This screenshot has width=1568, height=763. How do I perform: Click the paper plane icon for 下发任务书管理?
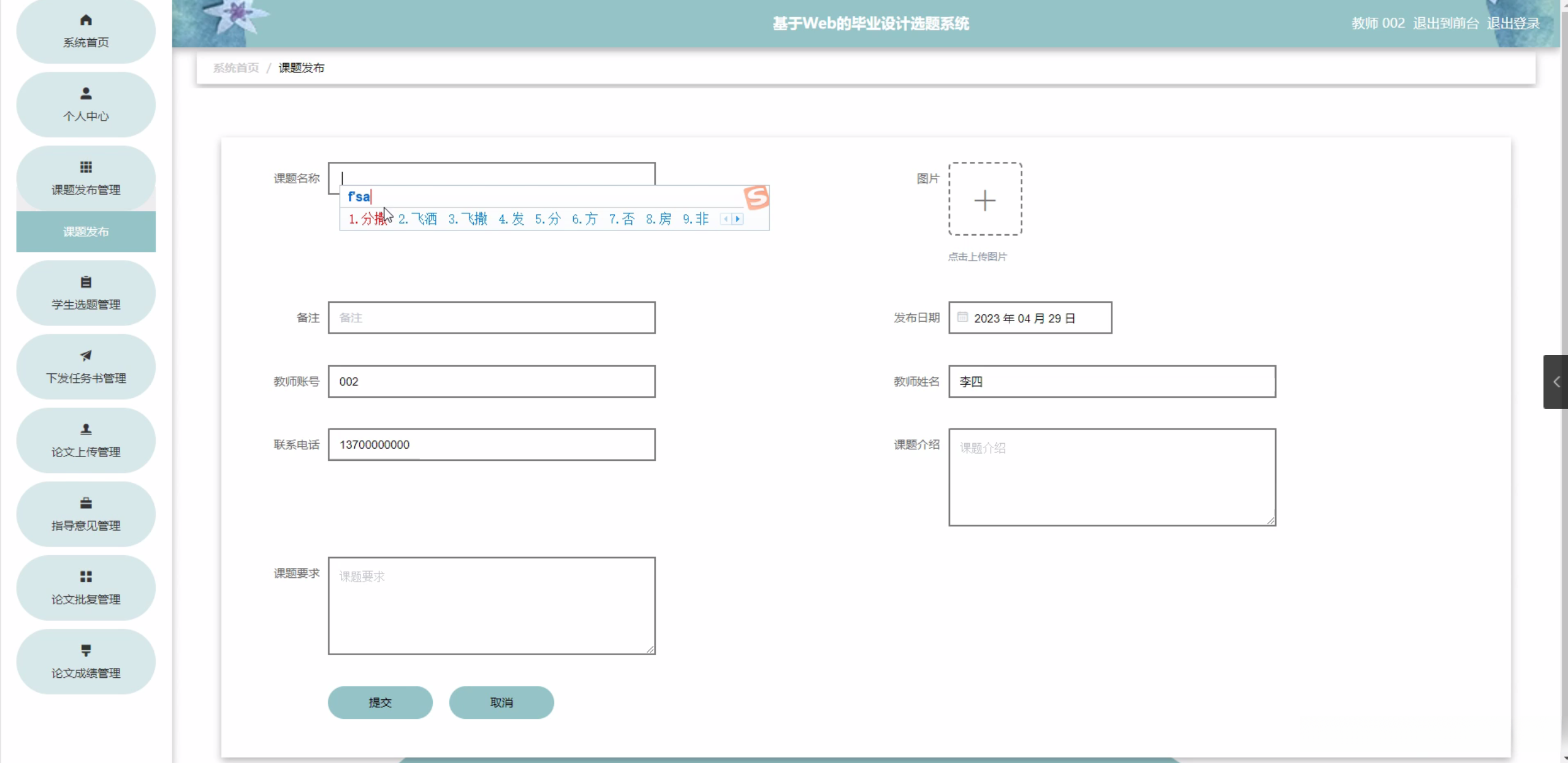point(86,355)
